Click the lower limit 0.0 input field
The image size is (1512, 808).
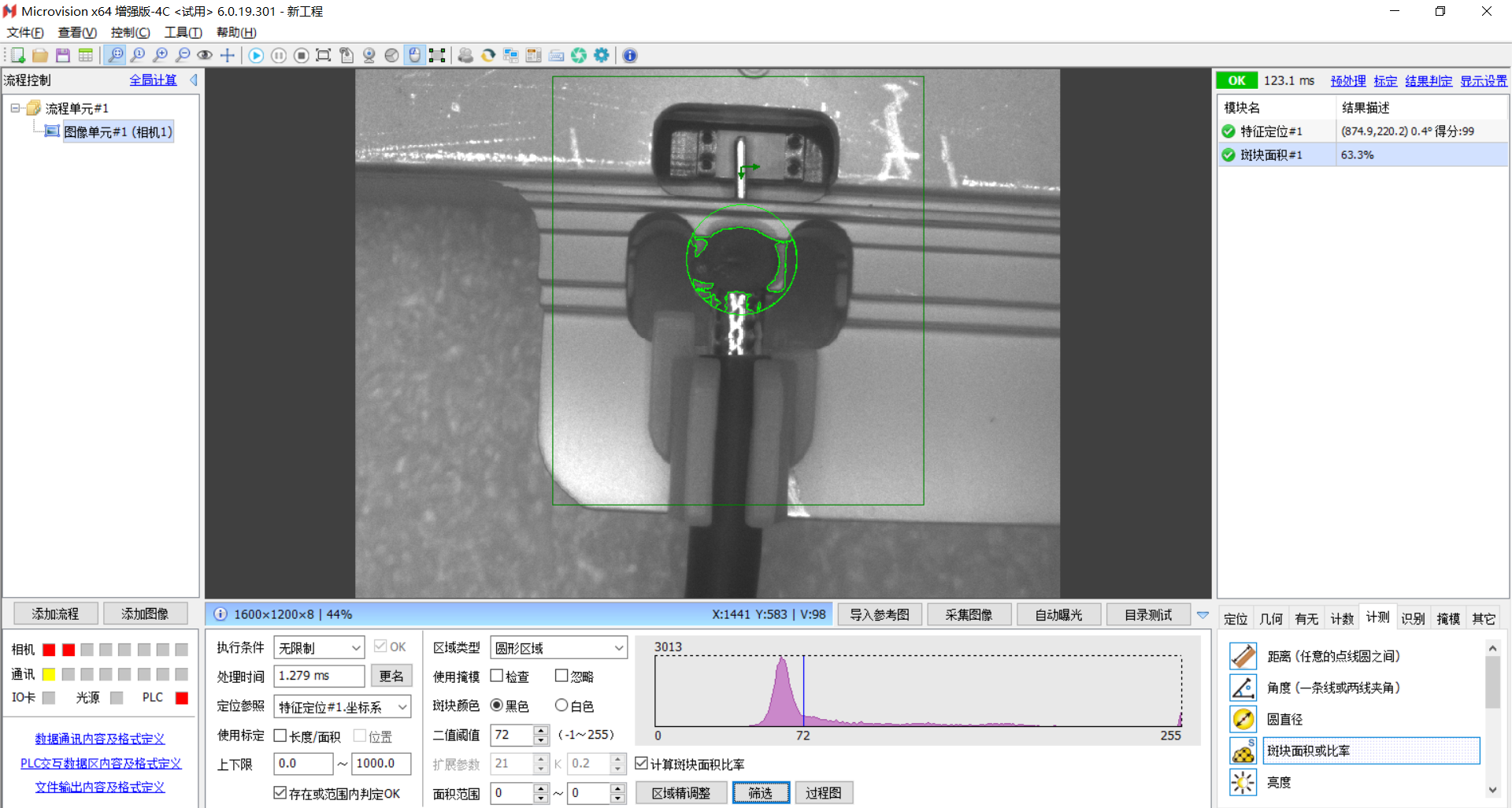coord(303,763)
